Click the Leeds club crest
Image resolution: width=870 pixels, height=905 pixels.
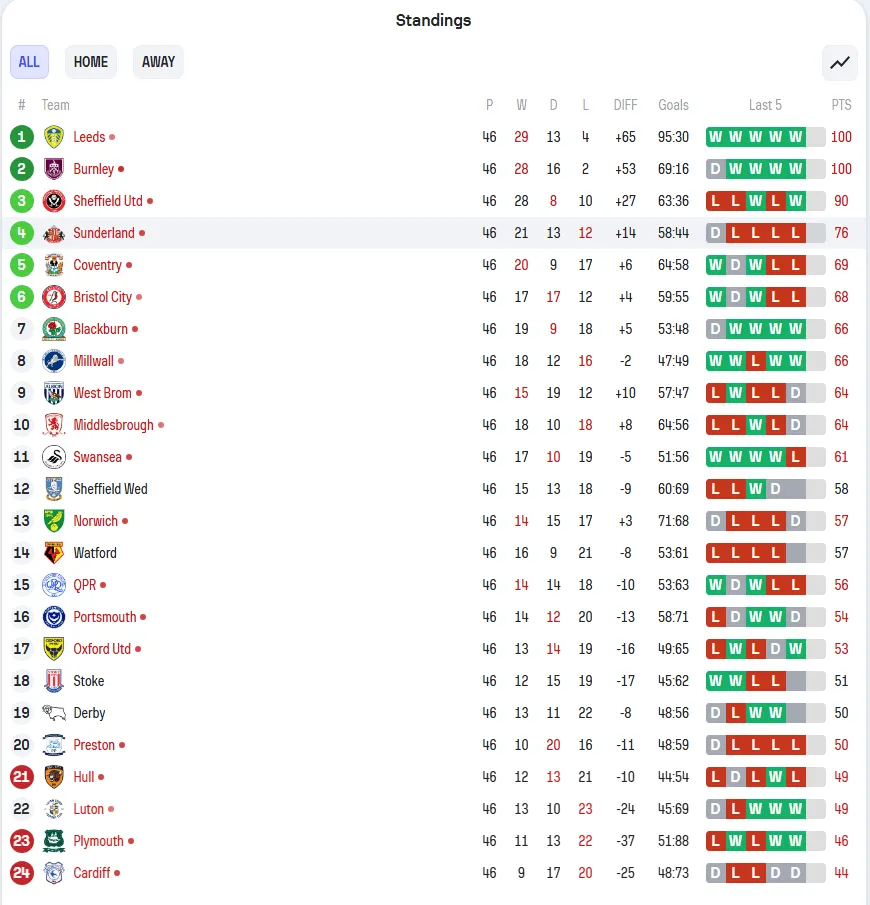pos(54,137)
